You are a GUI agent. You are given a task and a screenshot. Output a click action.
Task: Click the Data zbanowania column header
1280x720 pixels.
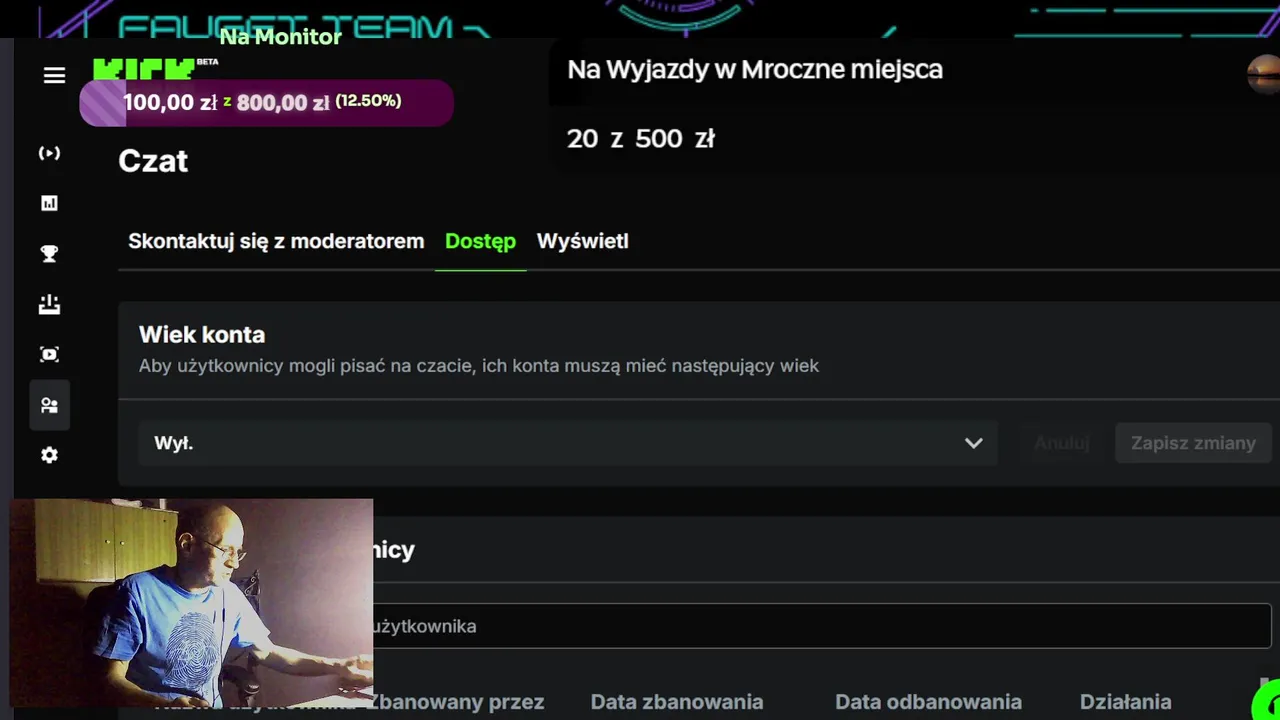[677, 702]
